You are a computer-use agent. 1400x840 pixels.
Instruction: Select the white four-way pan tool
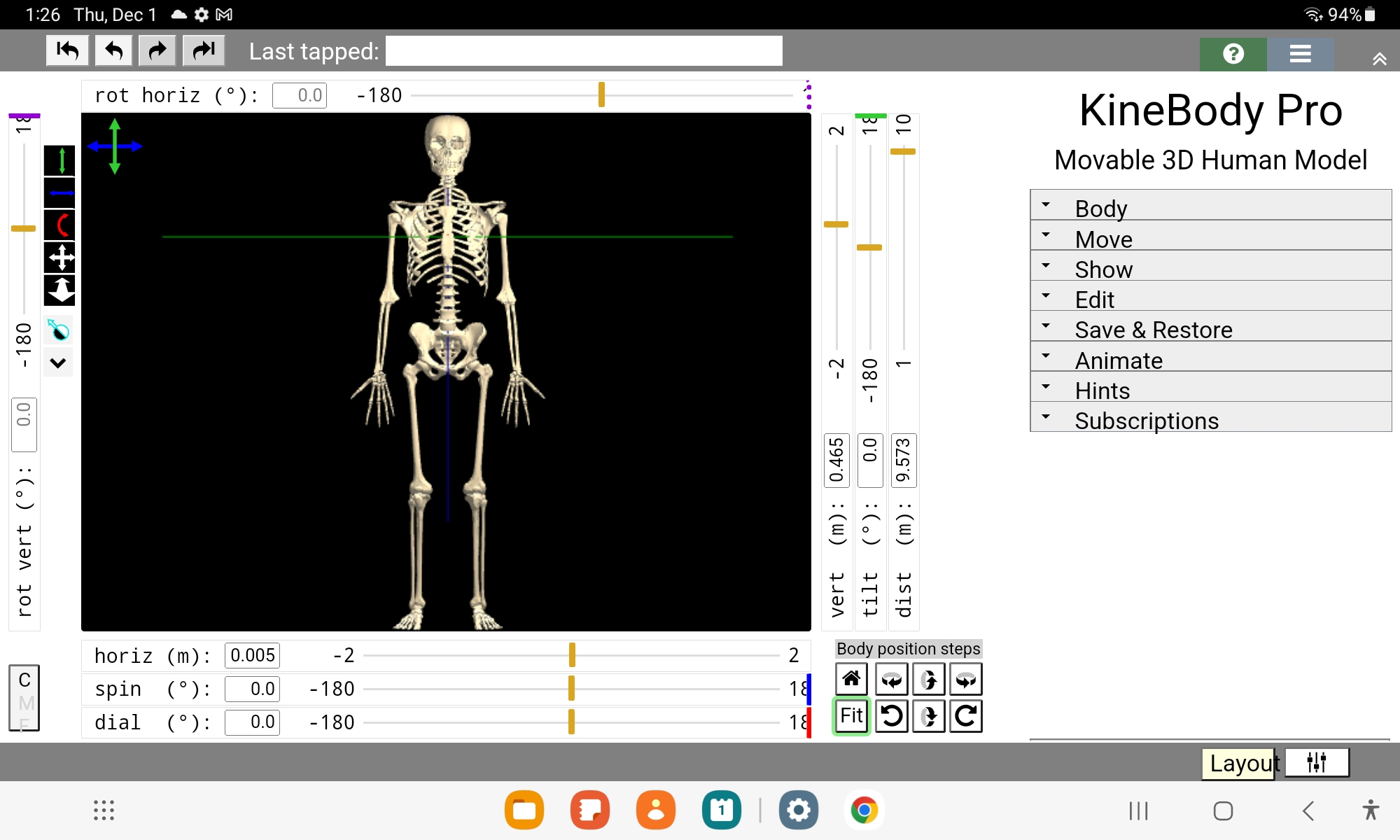coord(59,257)
